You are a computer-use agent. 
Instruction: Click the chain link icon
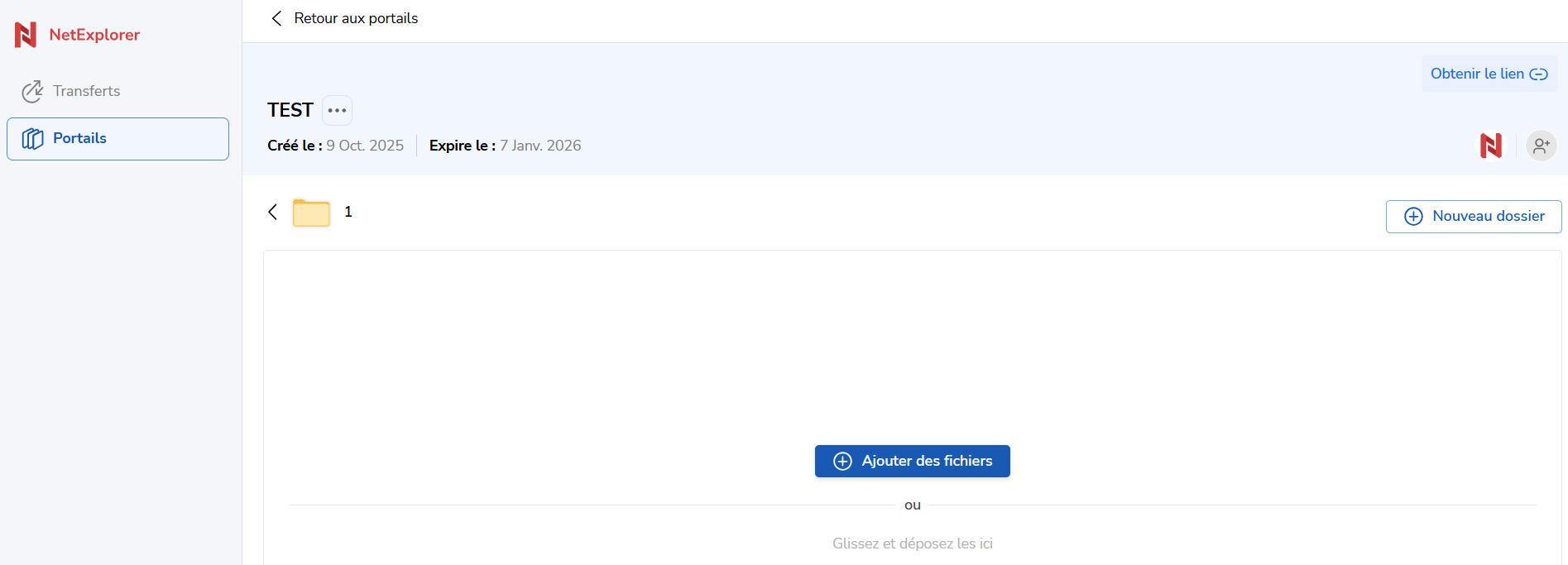[x=1538, y=74]
